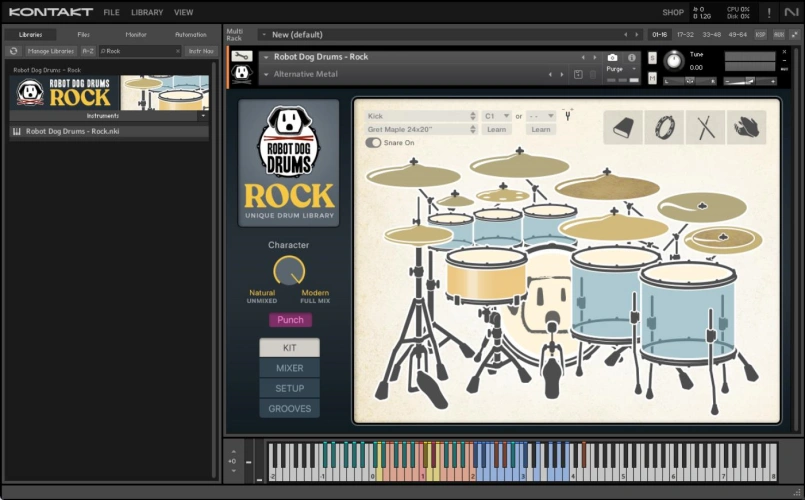Solo the instrument with S button
This screenshot has height=500, width=805.
(x=652, y=58)
